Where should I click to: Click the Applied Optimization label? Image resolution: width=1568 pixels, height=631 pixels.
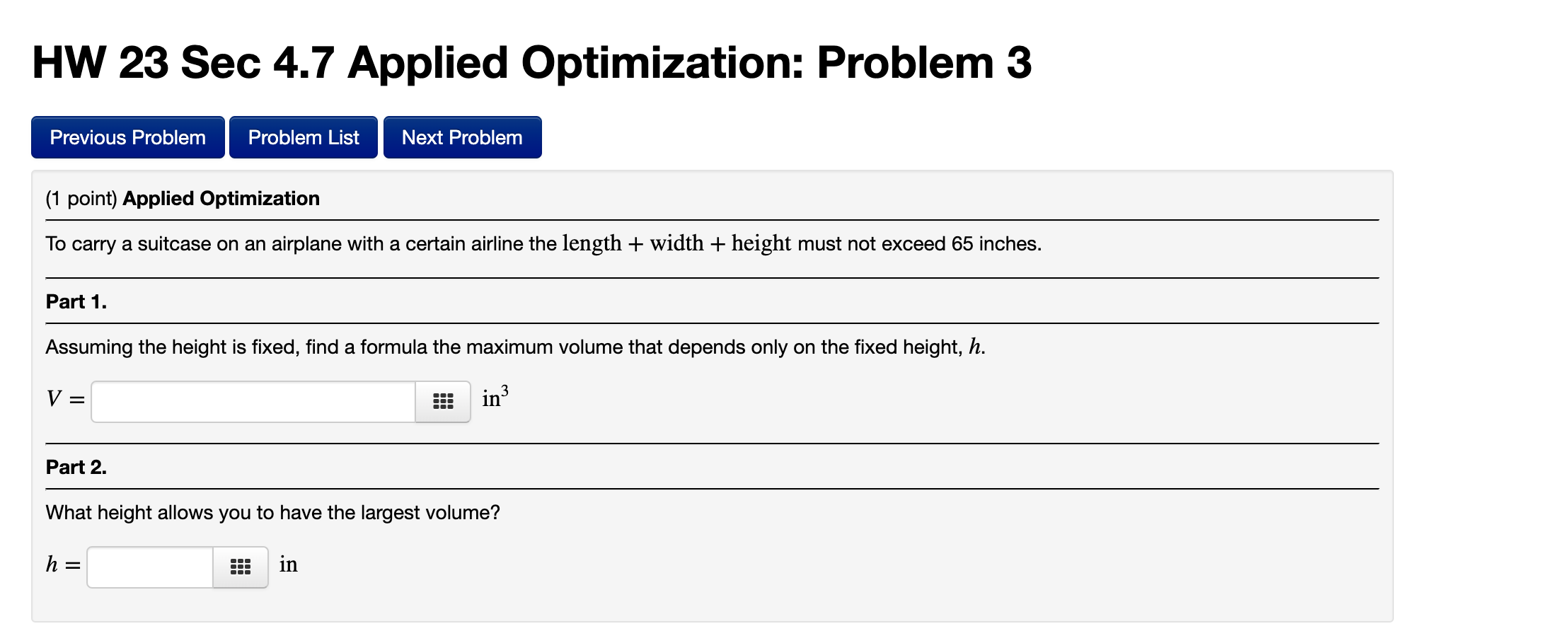220,198
